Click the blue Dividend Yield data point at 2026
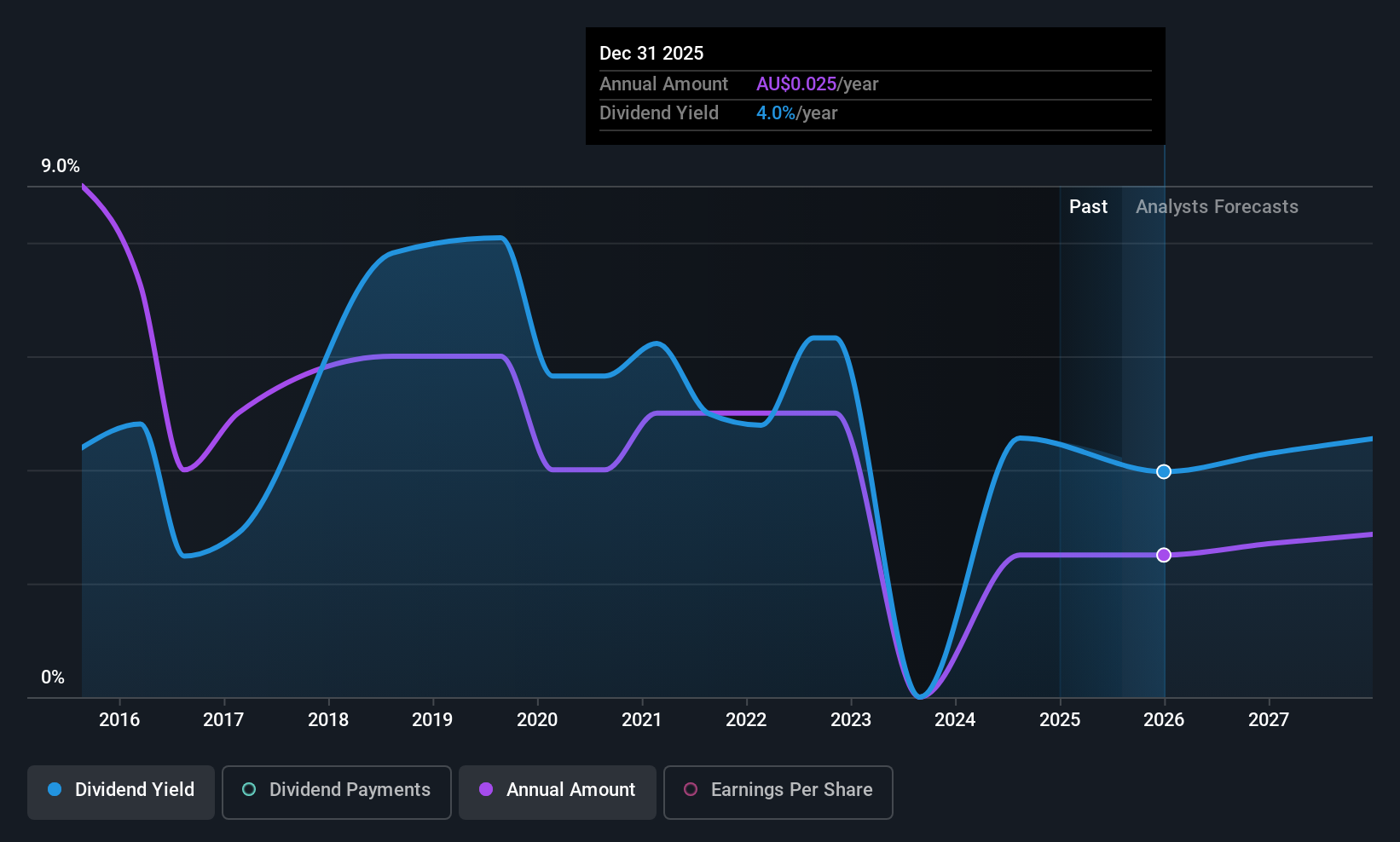Viewport: 1400px width, 842px height. point(1164,471)
